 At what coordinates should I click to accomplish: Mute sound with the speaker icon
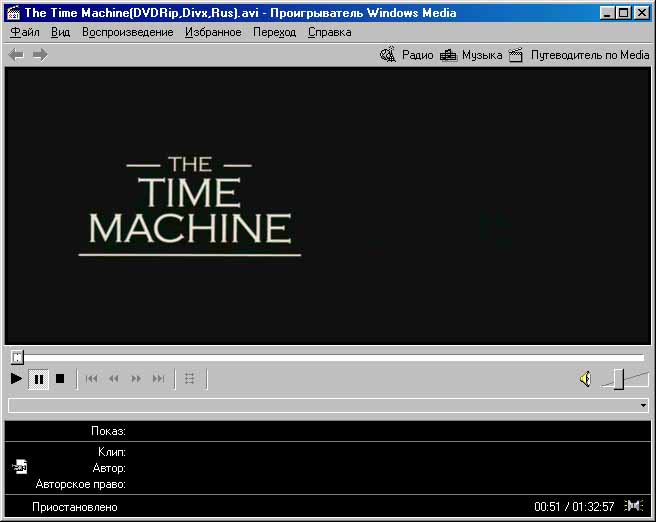pyautogui.click(x=585, y=379)
